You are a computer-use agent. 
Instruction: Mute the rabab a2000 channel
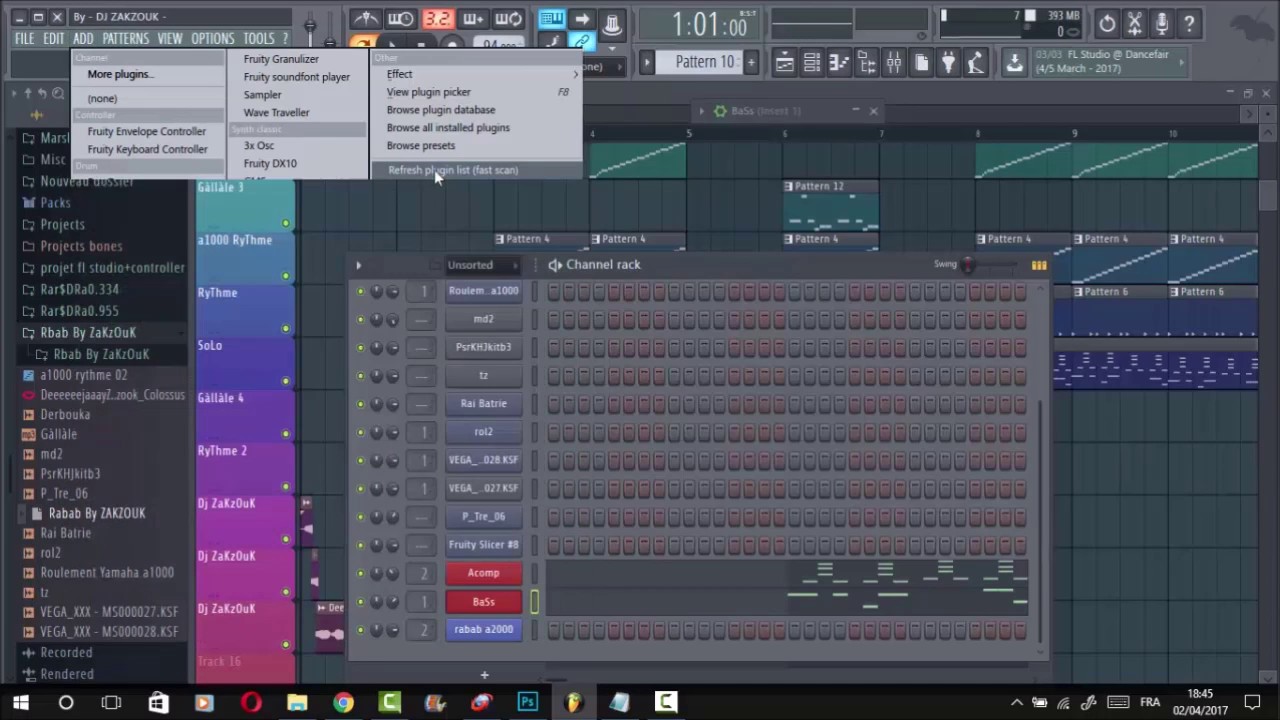click(x=360, y=629)
